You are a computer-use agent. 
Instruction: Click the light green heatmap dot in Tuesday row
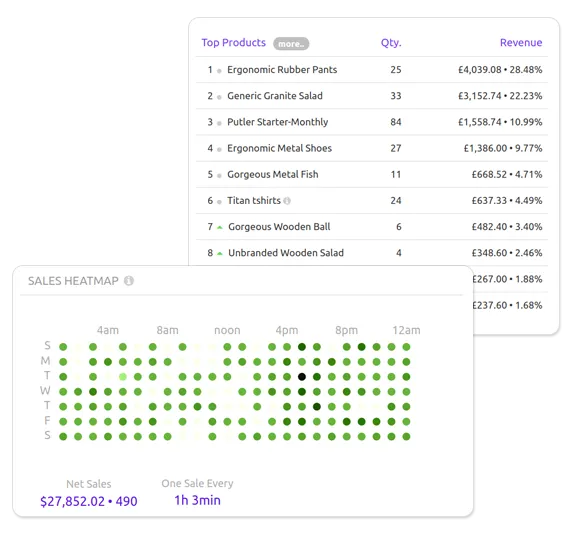[x=123, y=377]
